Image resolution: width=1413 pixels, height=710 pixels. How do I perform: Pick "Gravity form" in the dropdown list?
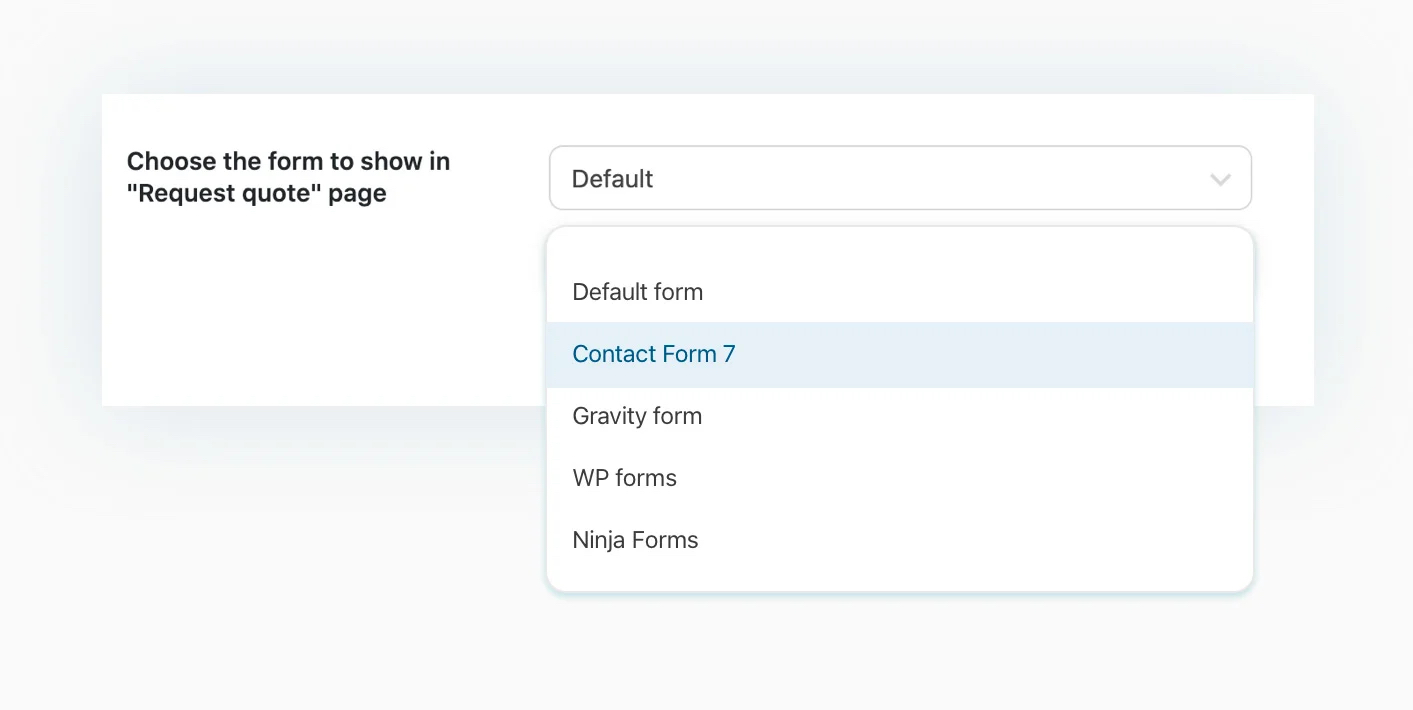pos(637,416)
